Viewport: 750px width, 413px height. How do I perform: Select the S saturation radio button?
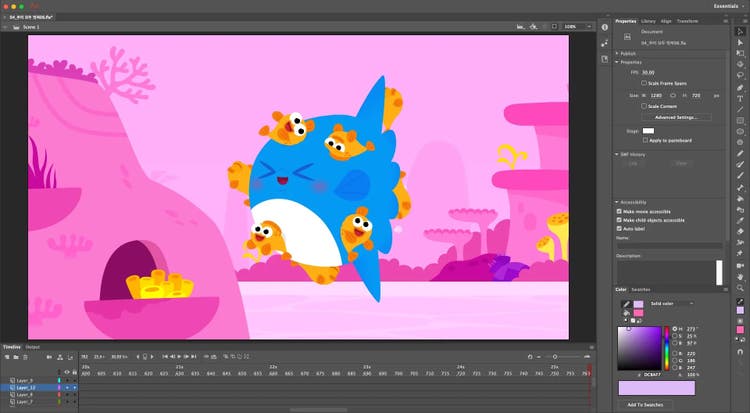click(675, 336)
